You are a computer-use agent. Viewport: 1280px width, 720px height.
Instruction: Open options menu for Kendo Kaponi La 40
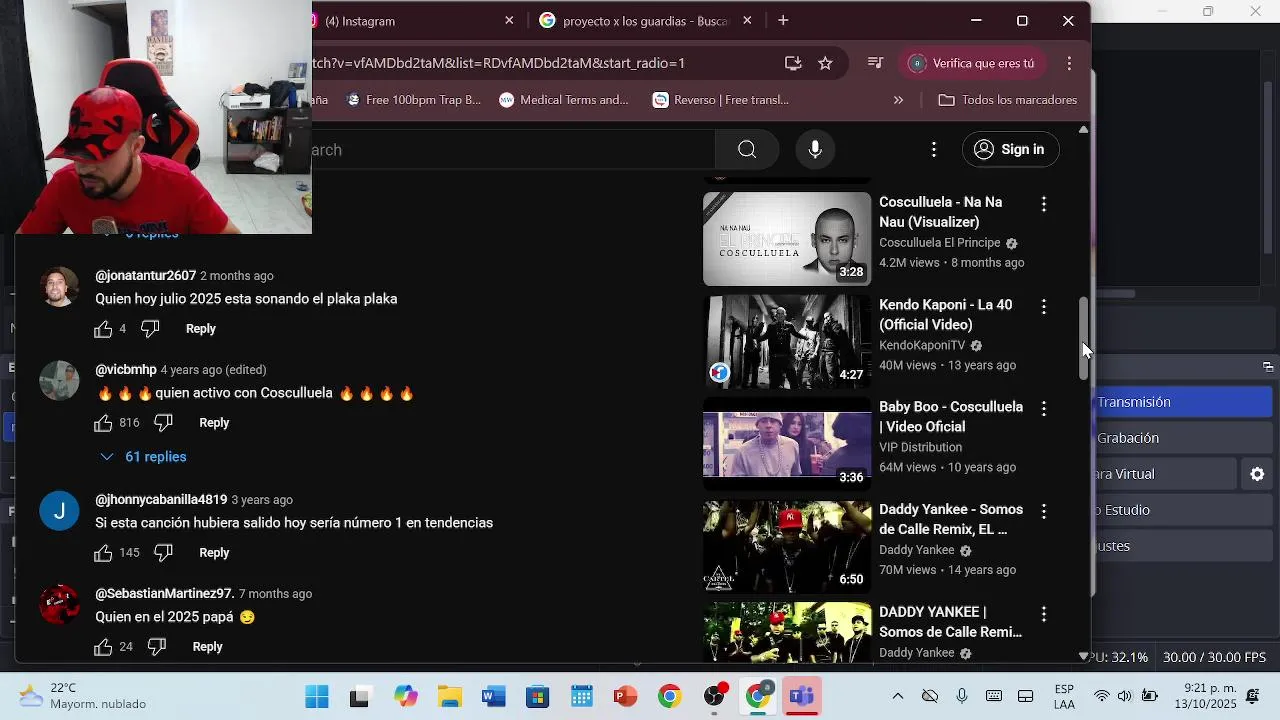(1044, 307)
